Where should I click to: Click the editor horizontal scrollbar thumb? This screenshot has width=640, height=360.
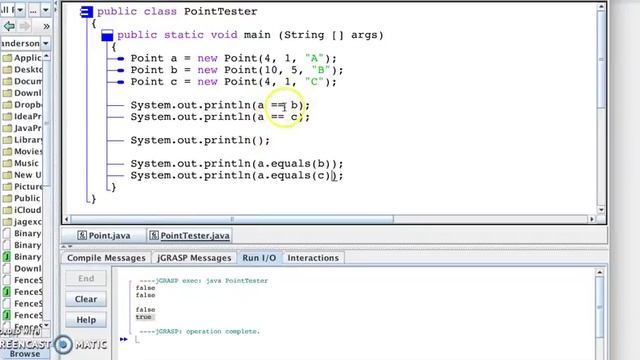[x=232, y=219]
